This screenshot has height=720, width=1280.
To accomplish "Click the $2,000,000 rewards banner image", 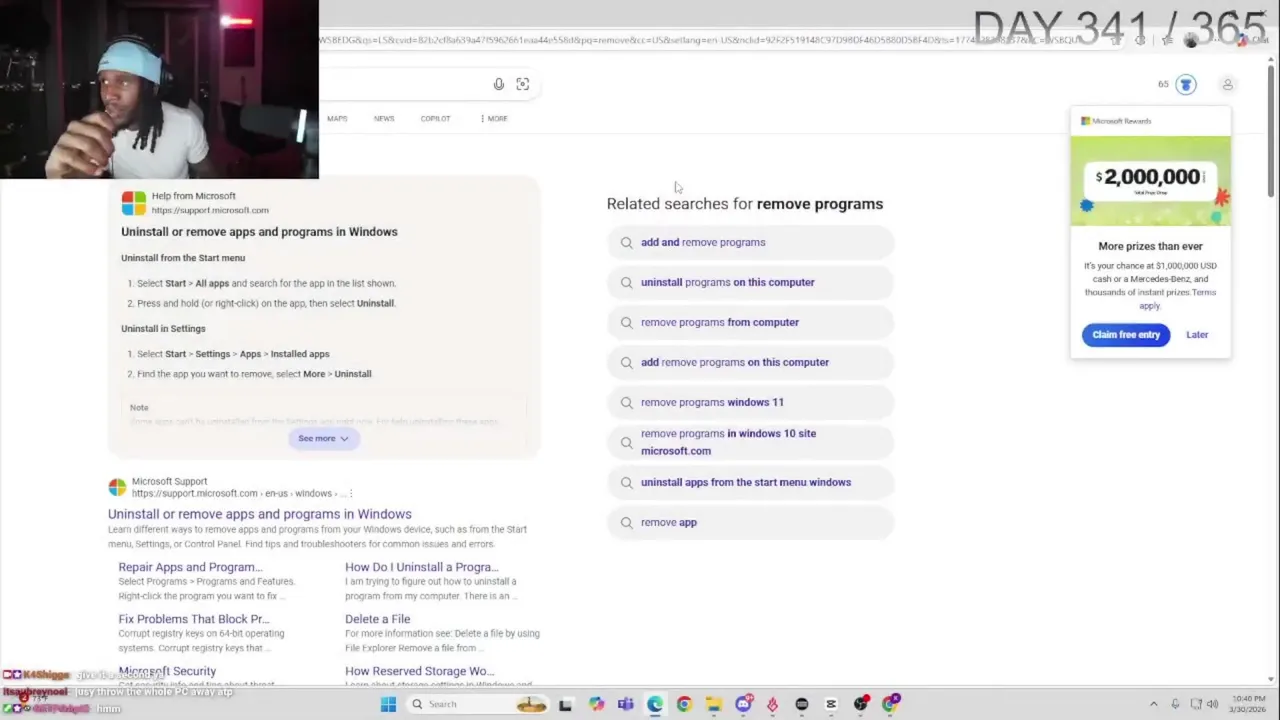I will [1150, 181].
